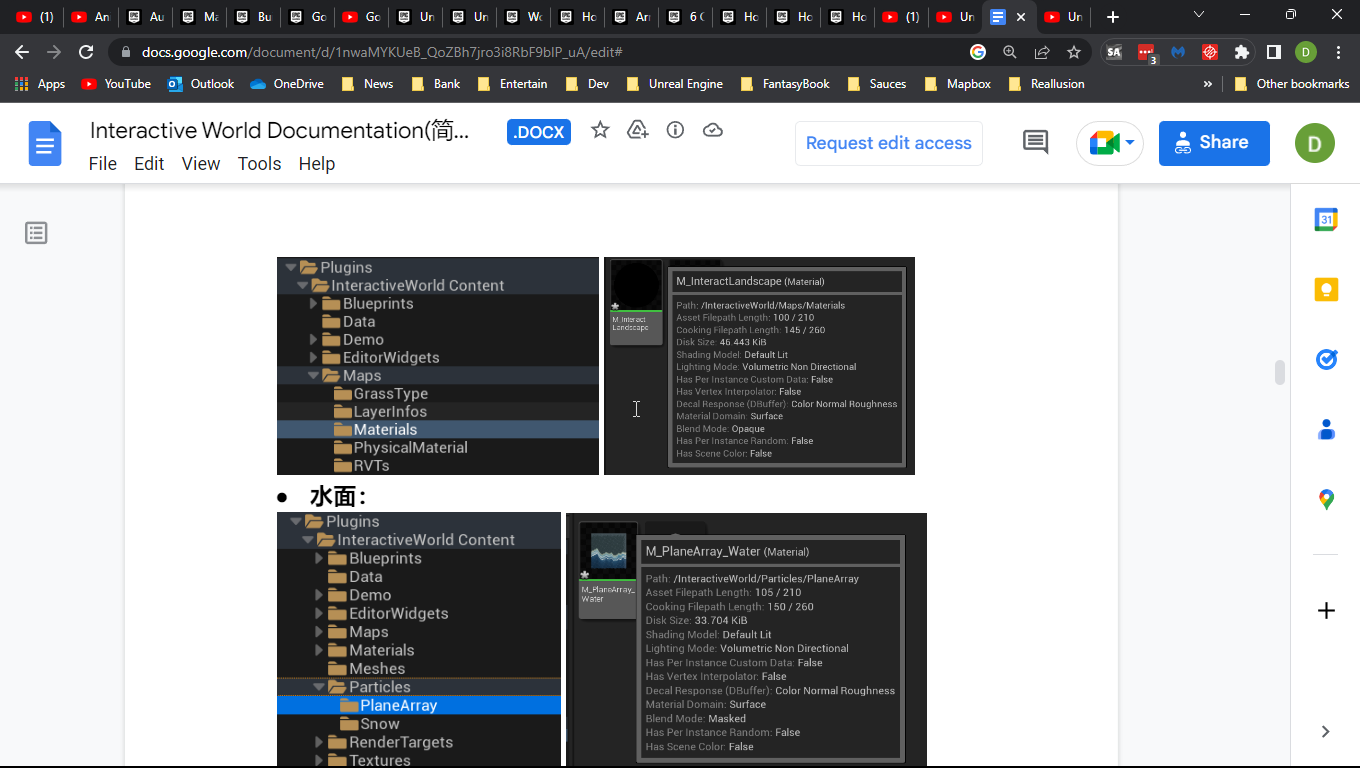Hide the side panel chevron

coord(1326,732)
